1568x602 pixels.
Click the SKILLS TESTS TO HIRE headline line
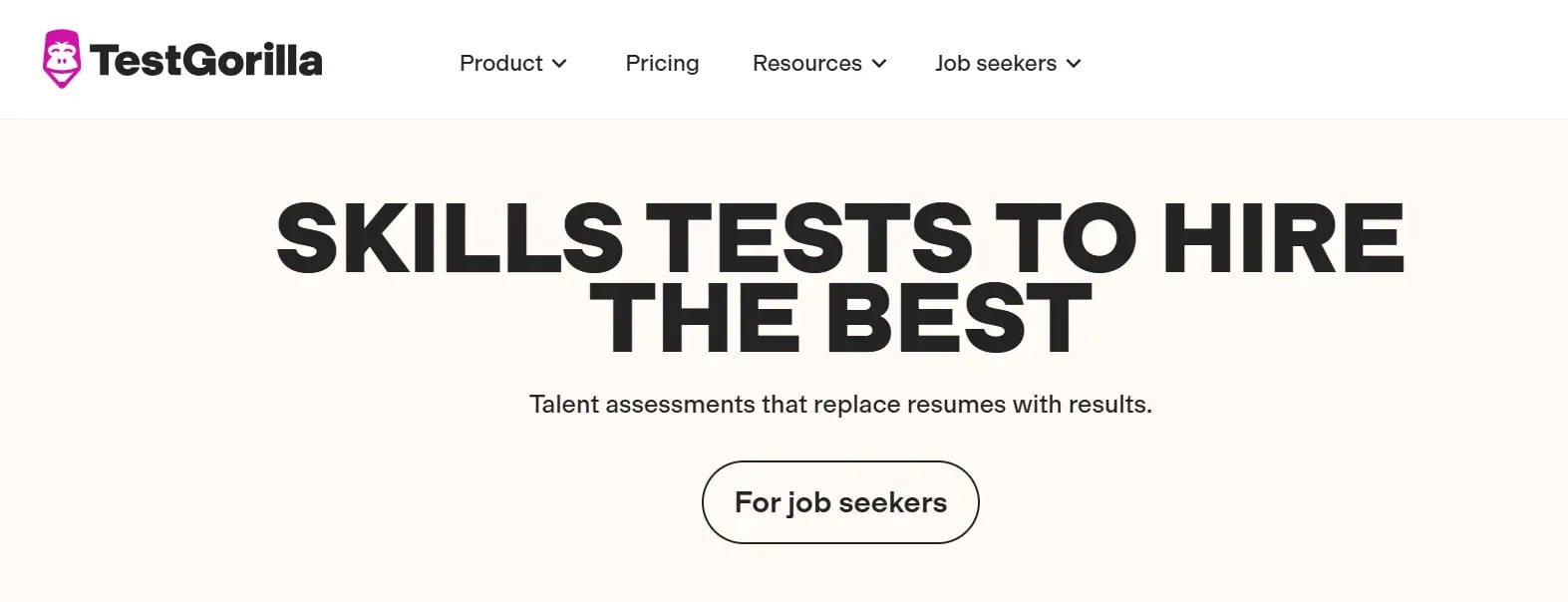click(840, 237)
